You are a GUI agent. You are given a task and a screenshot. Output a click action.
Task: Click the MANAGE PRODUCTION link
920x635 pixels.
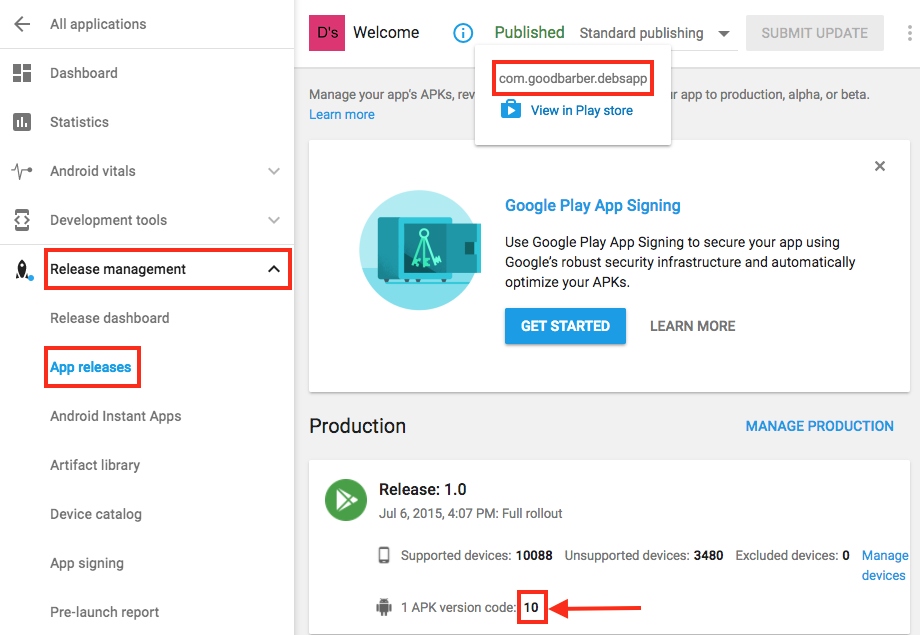(819, 426)
